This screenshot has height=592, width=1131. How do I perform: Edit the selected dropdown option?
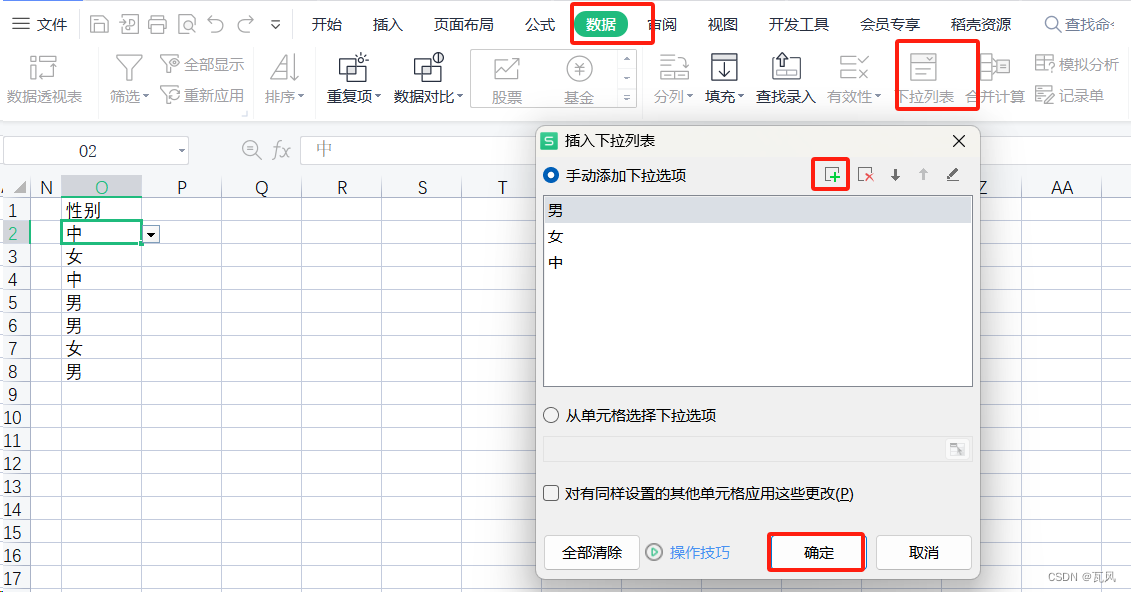point(951,174)
